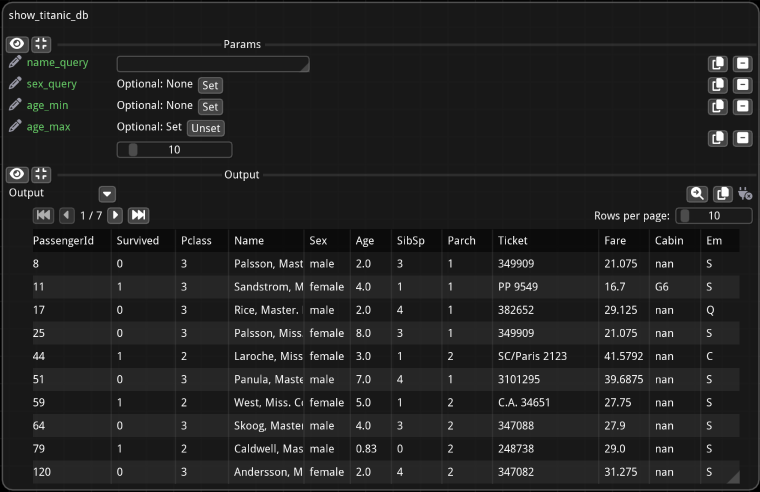Copy the age_min parameter value
The image size is (760, 492).
point(717,106)
